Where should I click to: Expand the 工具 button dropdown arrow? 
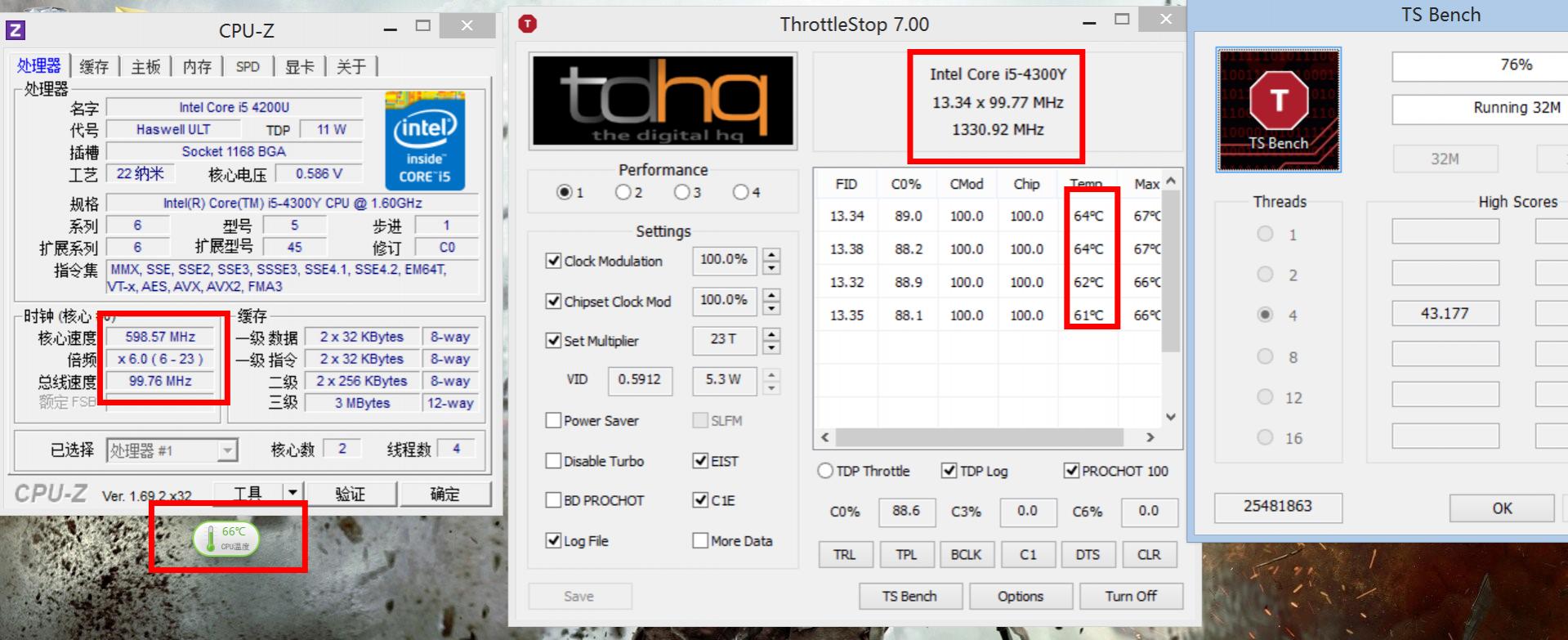pos(293,493)
